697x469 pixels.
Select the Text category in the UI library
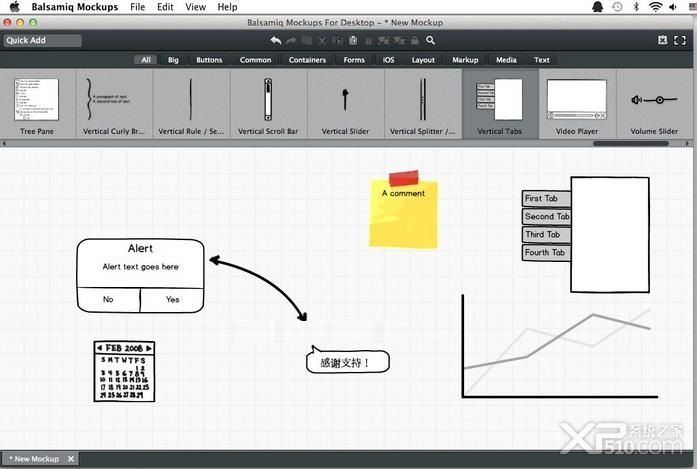(x=542, y=60)
